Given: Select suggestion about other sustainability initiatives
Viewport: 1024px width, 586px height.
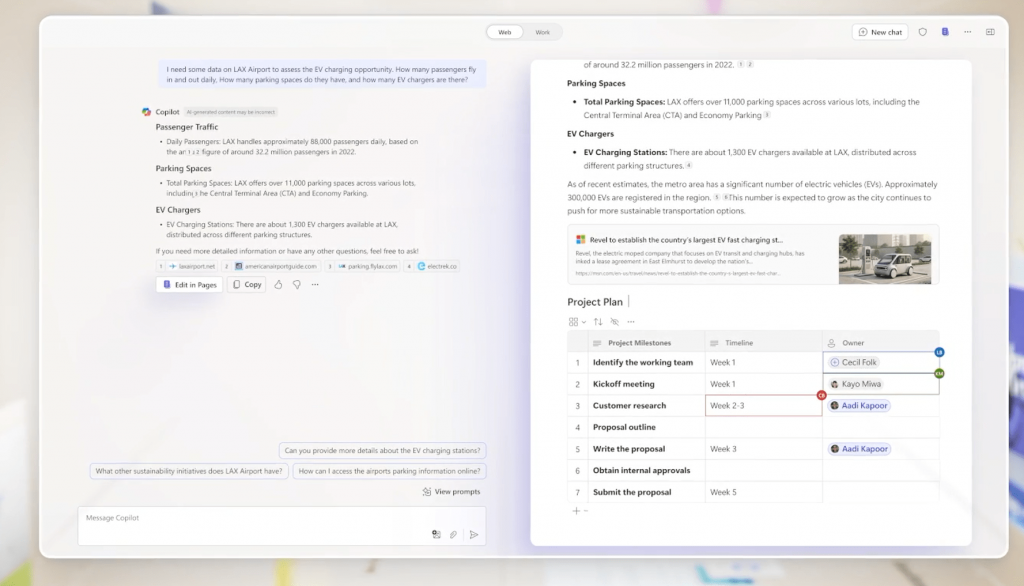Looking at the screenshot, I should tap(189, 471).
